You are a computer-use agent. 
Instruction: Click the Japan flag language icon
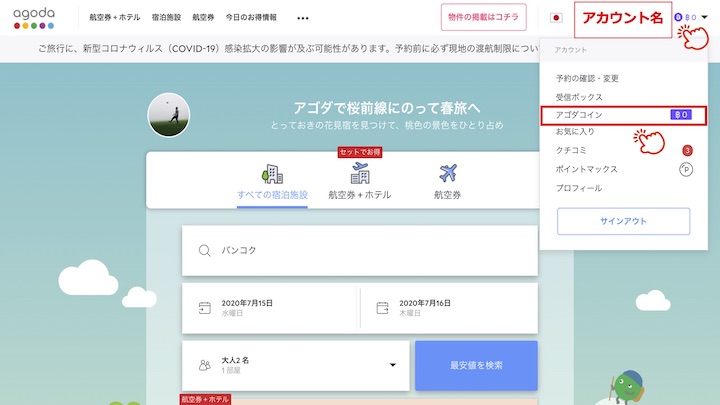556,18
